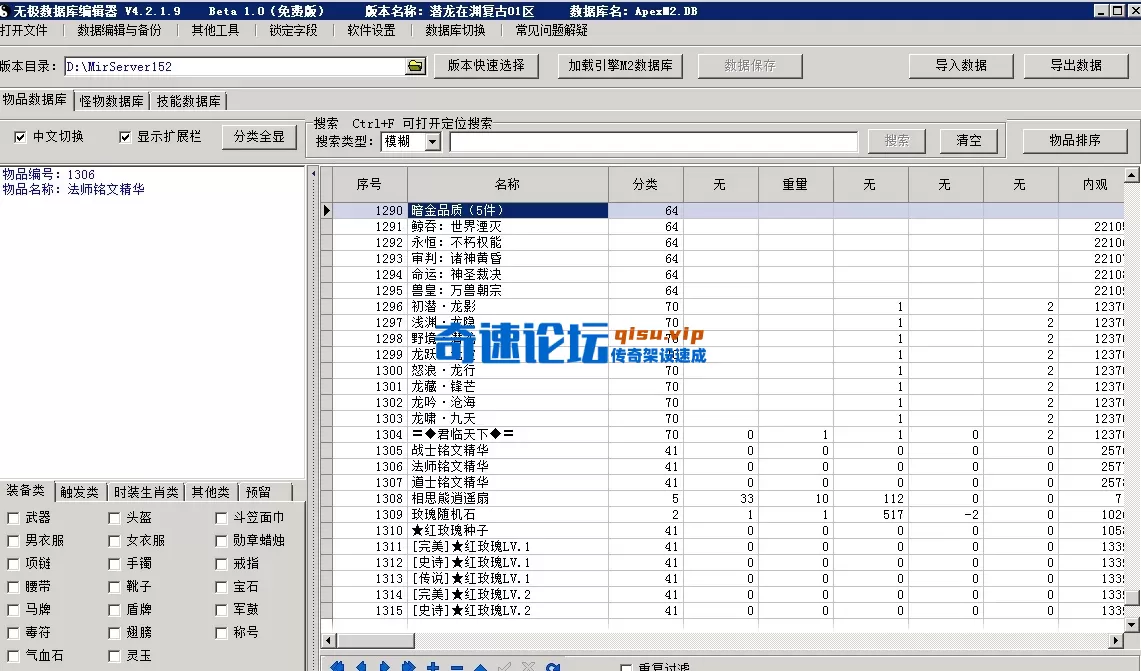Screen dimensions: 1141x671
Task: Jump to first record navigator arrow
Action: tap(337, 666)
